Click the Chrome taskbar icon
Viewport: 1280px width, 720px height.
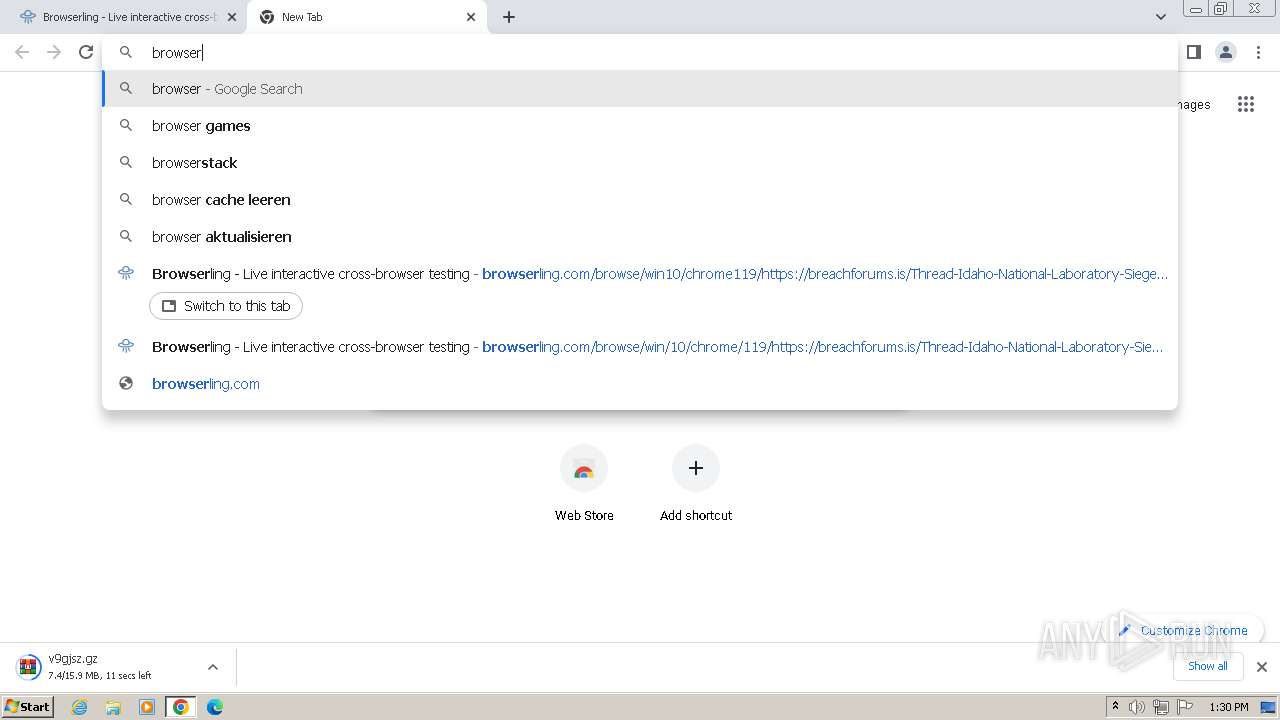point(180,707)
